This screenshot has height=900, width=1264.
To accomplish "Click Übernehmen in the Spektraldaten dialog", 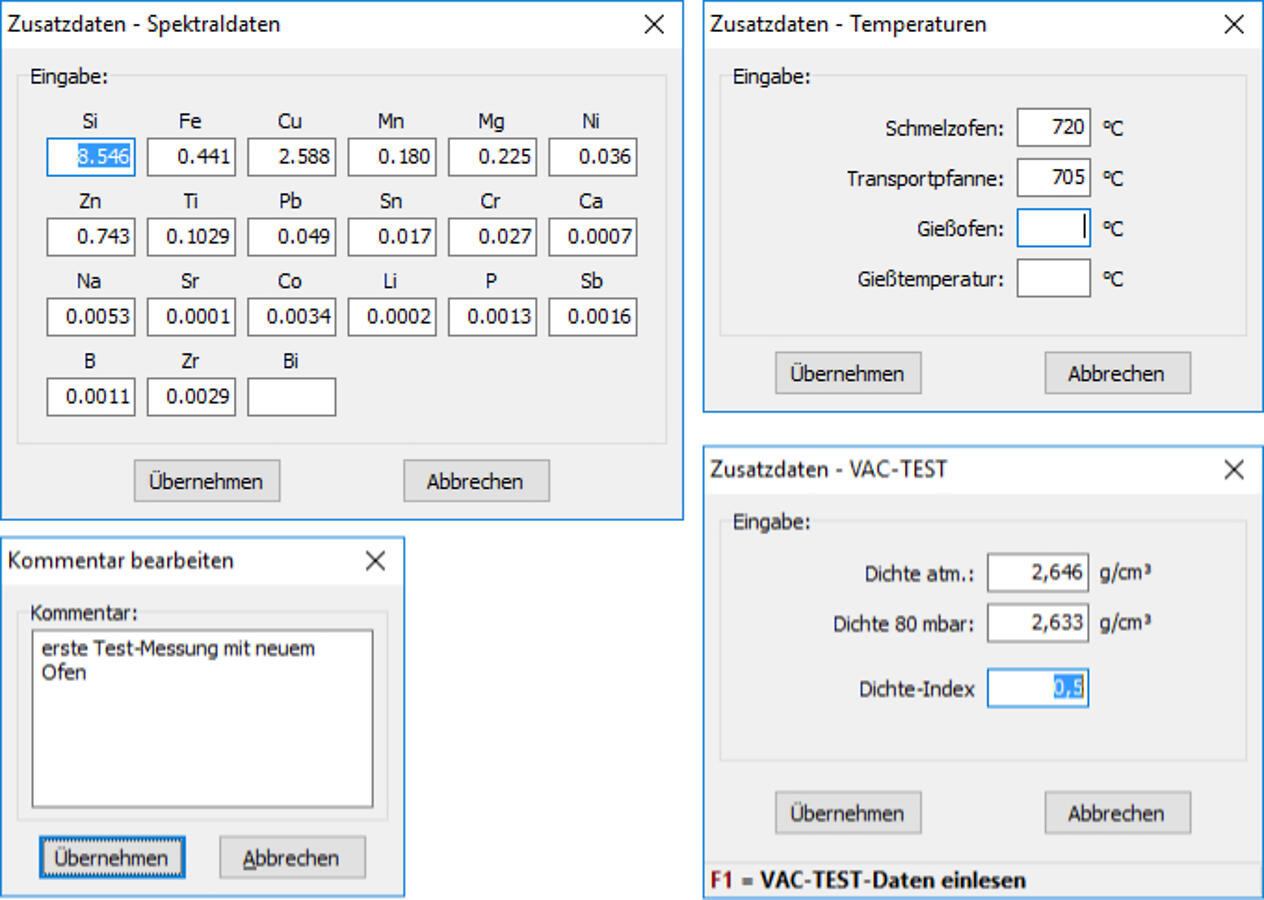I will point(206,481).
